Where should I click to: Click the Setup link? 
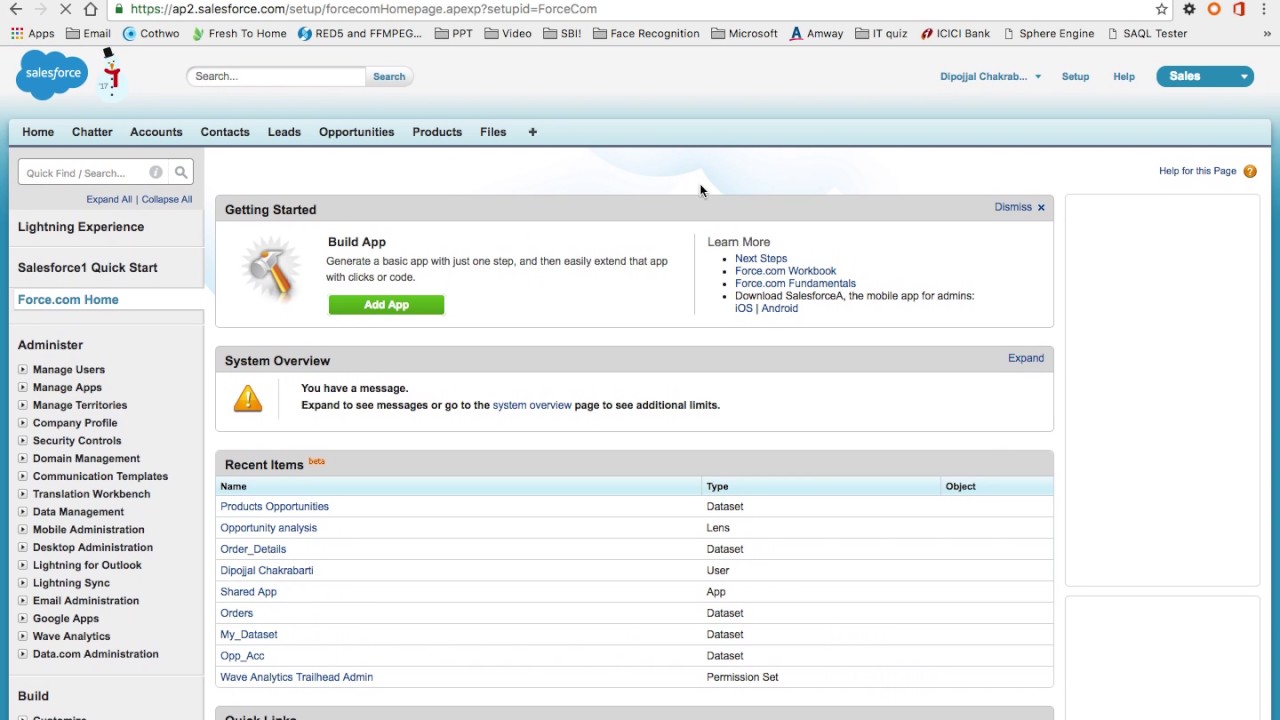tap(1075, 76)
